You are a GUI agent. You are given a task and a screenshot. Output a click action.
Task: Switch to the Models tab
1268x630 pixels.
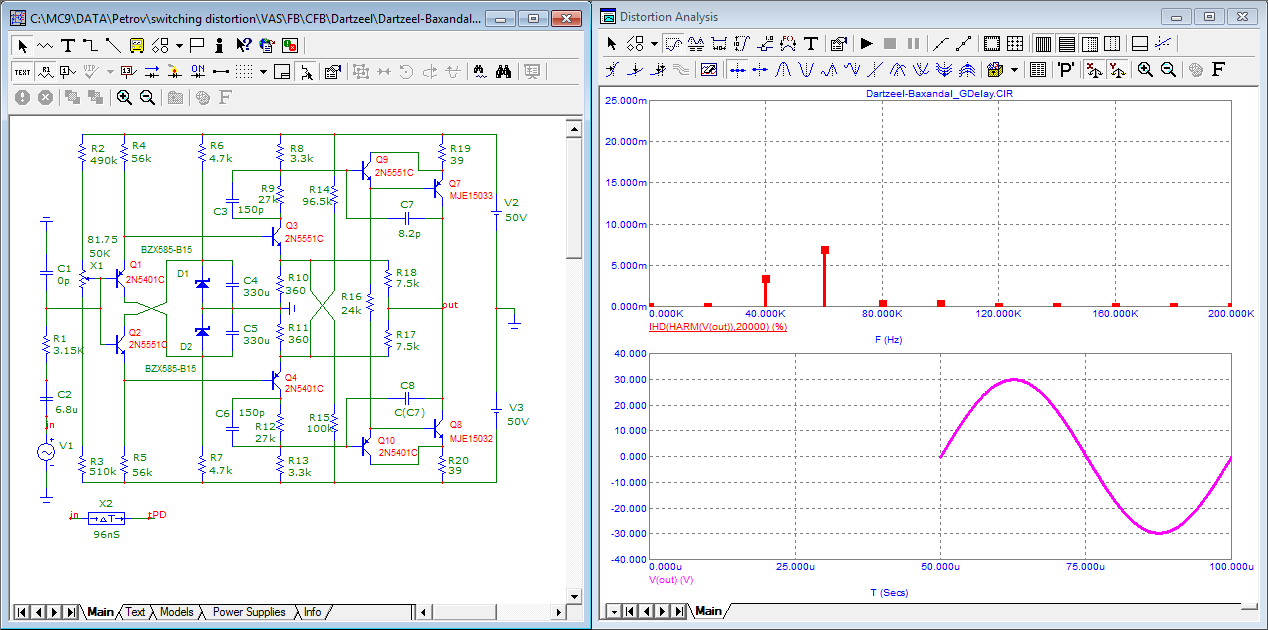pyautogui.click(x=176, y=612)
